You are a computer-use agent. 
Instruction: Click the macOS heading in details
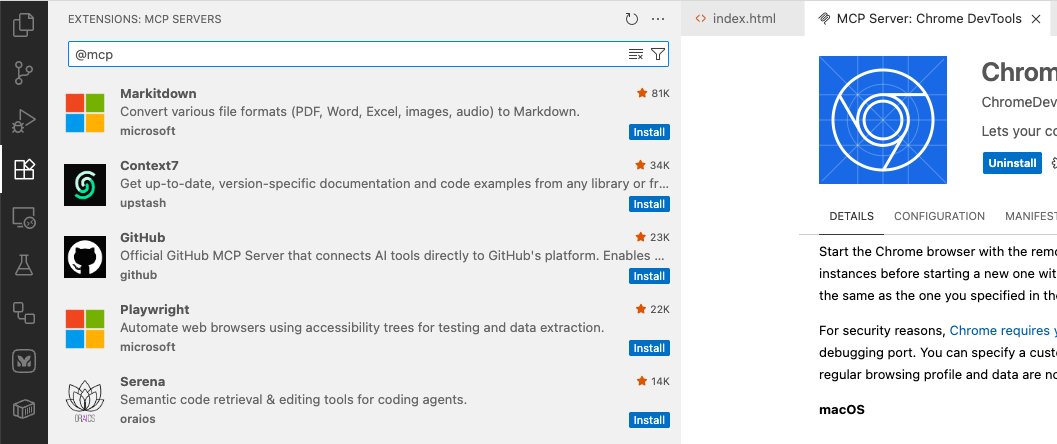(x=841, y=410)
